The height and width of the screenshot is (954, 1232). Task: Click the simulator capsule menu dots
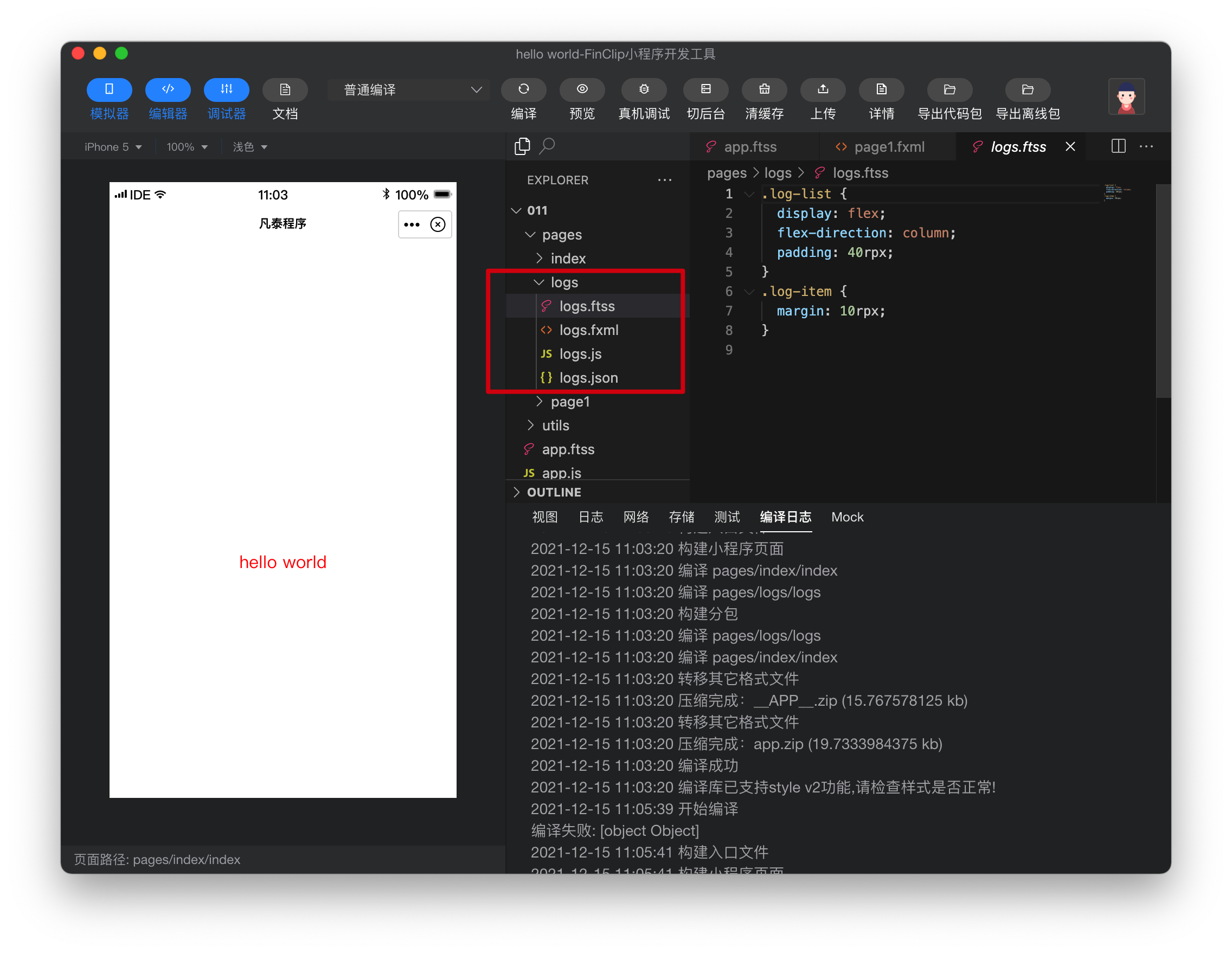412,224
